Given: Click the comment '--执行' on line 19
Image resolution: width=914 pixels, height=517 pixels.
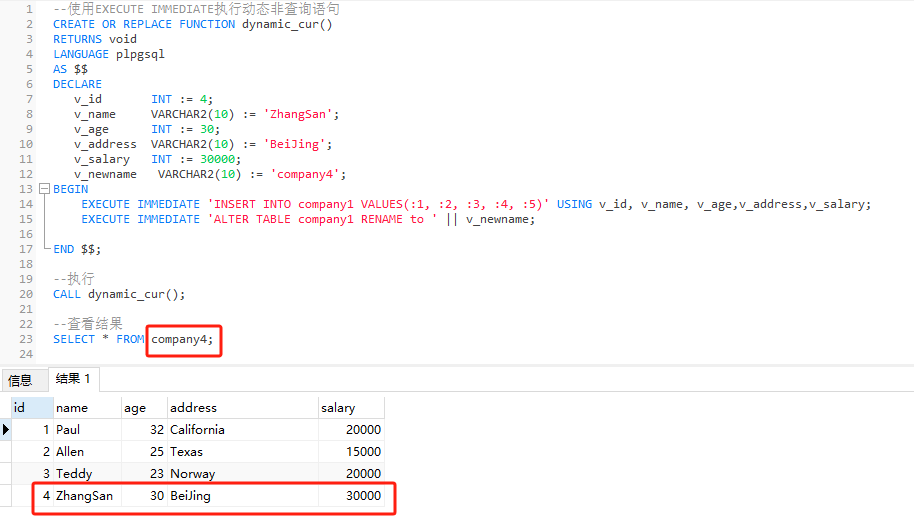Looking at the screenshot, I should (73, 279).
